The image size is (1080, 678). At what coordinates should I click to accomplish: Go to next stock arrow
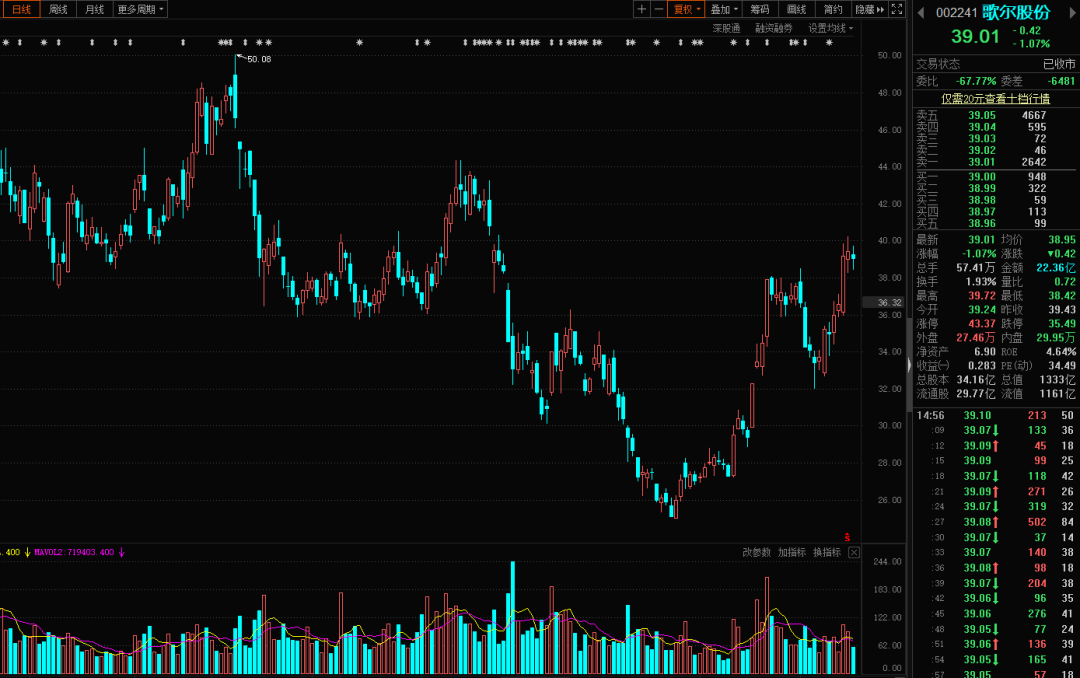tap(1072, 12)
